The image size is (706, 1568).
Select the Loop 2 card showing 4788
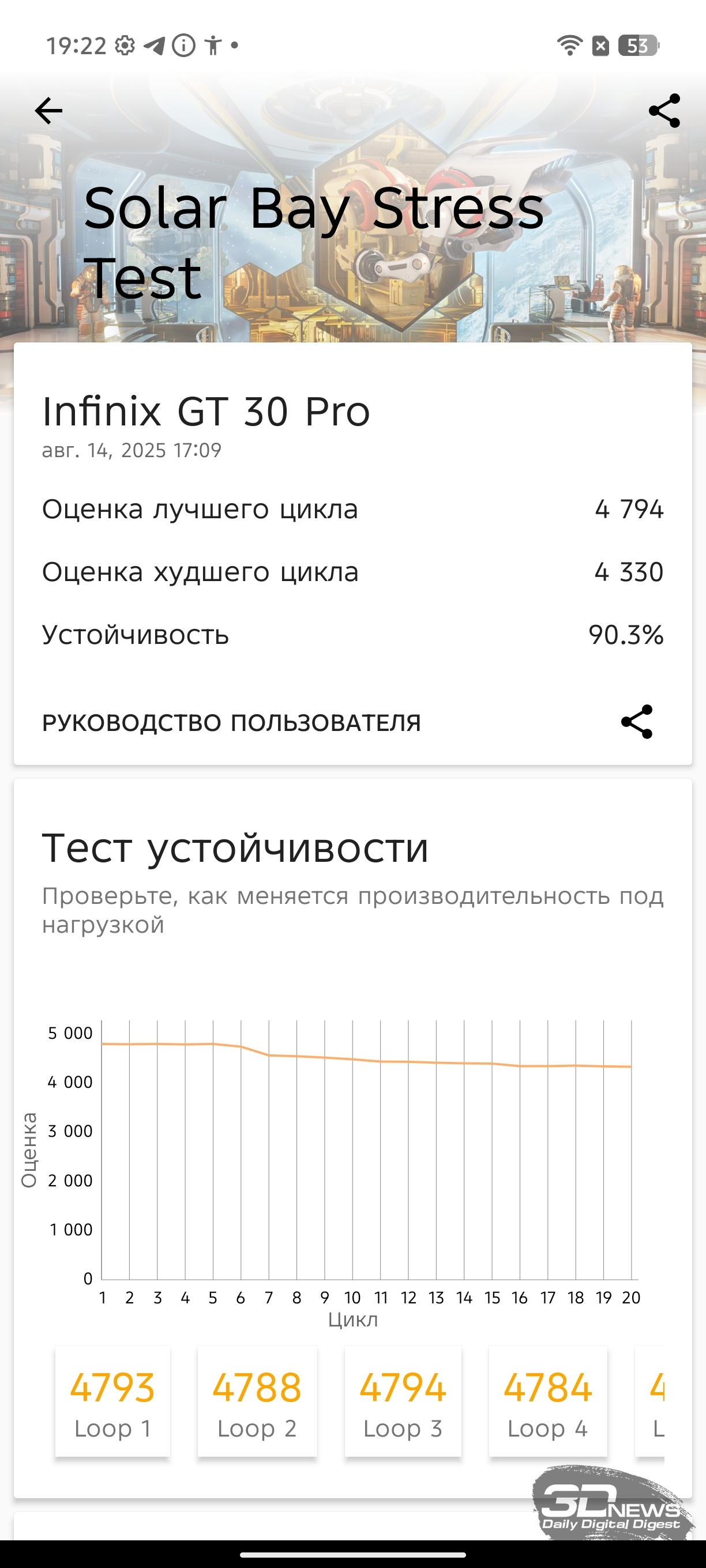click(x=257, y=1402)
